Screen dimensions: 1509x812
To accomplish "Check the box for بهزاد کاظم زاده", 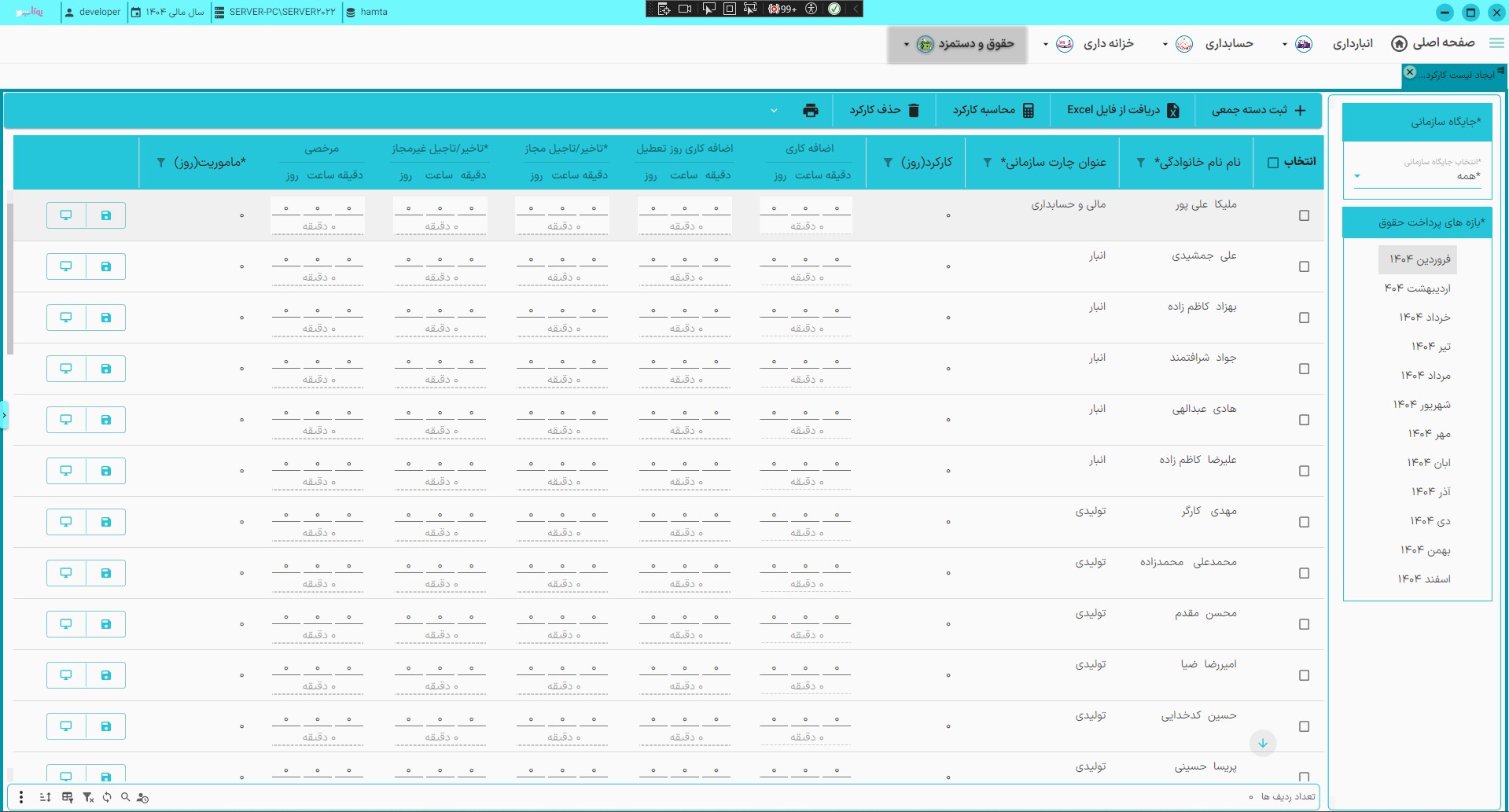I will [x=1304, y=318].
